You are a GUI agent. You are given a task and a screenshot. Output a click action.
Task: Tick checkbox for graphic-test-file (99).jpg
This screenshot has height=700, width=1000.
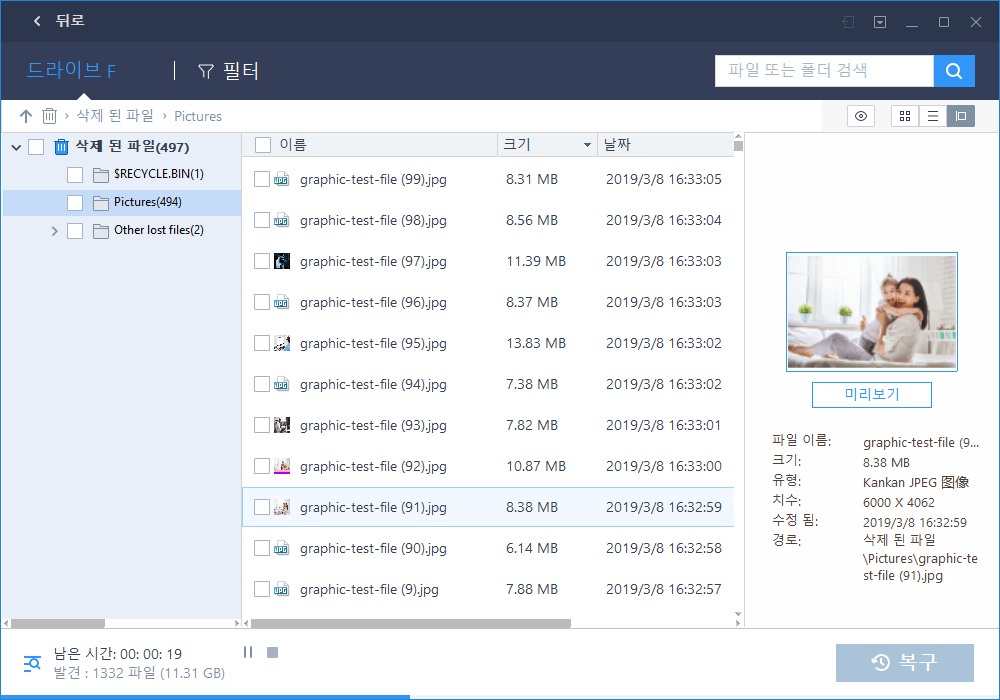pos(261,179)
